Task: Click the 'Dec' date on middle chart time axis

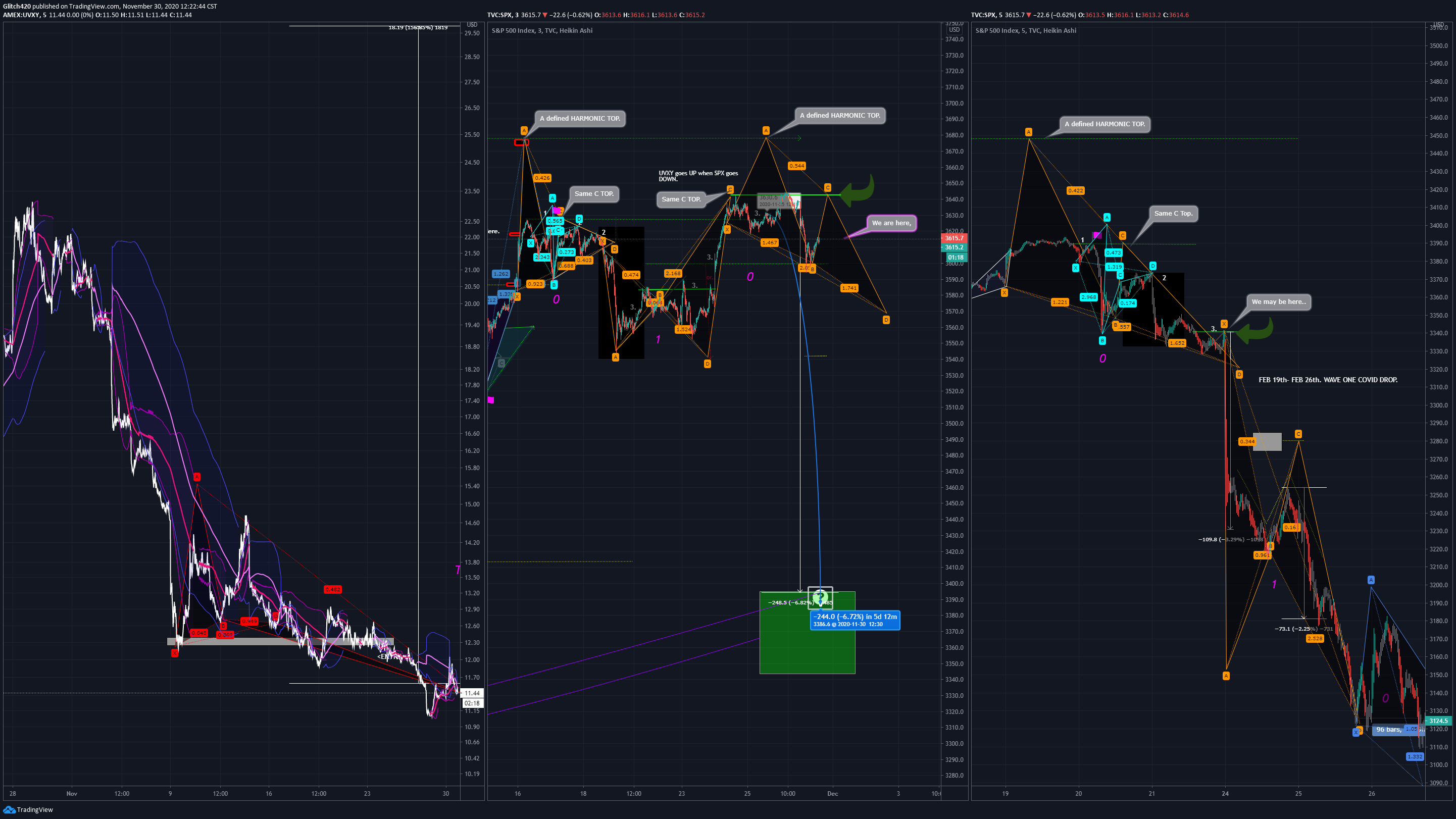Action: [x=833, y=794]
